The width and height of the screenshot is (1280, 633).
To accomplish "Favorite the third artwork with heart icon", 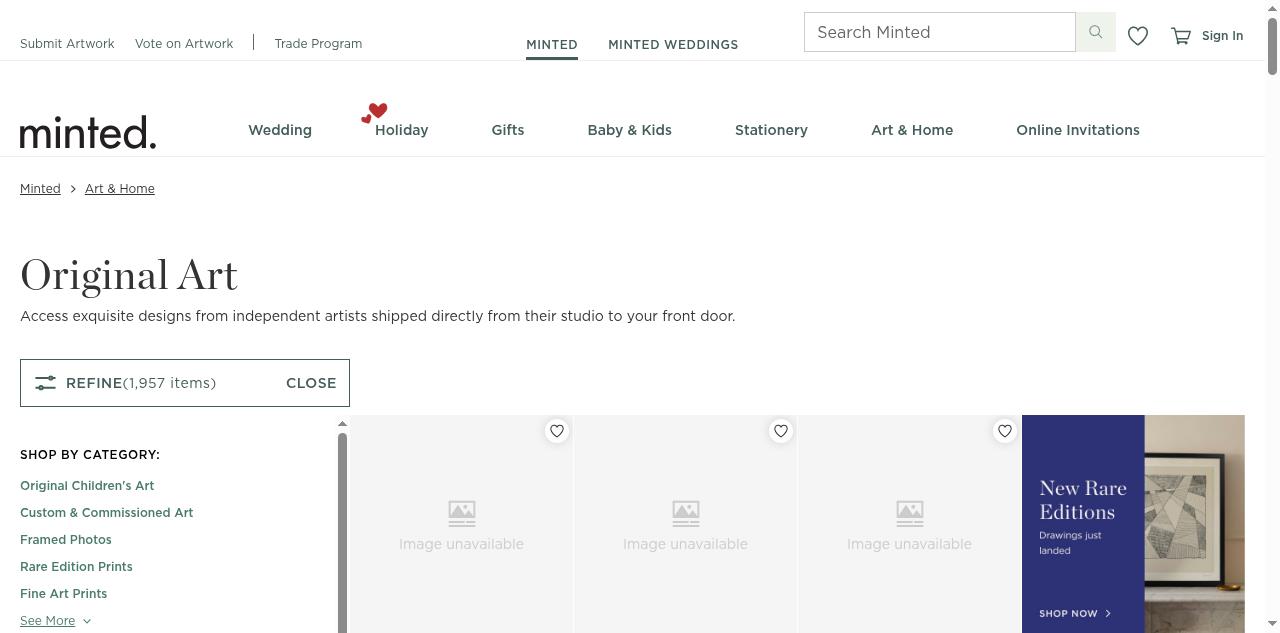I will point(1005,431).
